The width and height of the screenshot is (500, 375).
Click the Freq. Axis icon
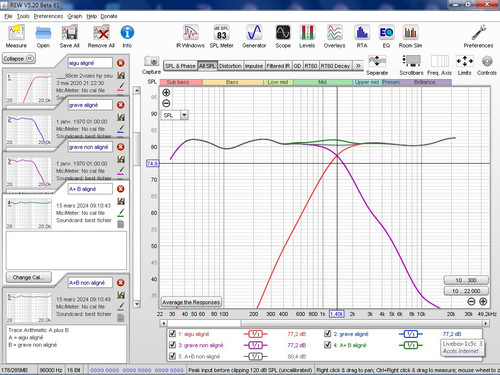(439, 65)
